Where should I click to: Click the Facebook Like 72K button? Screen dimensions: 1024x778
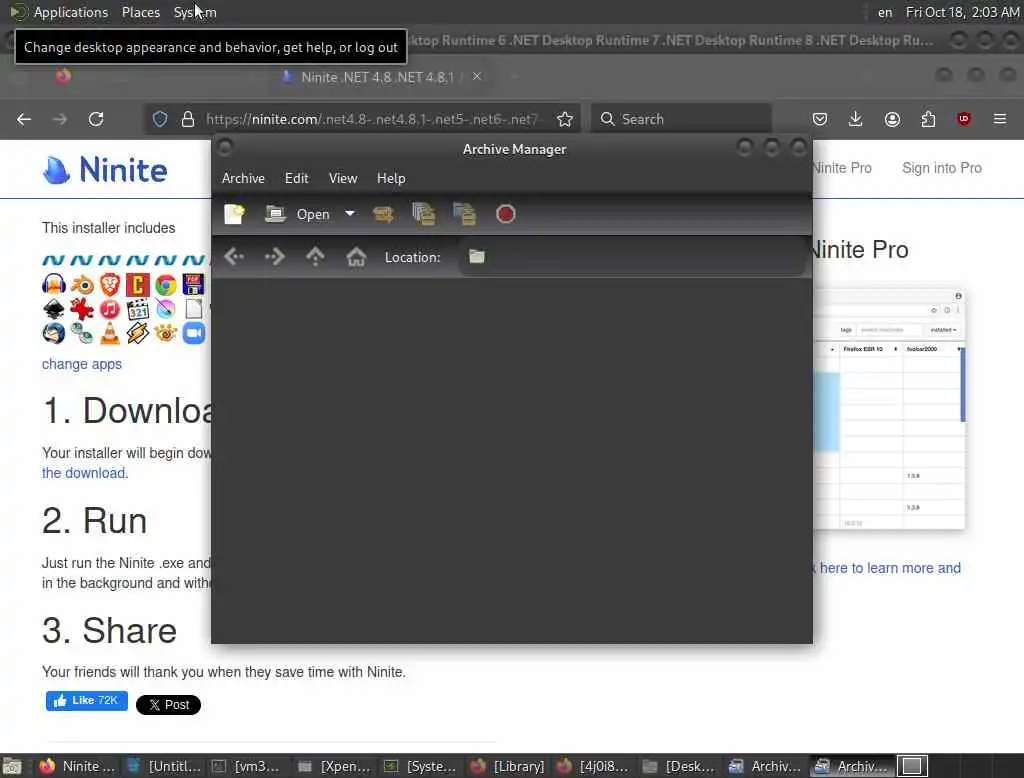coord(87,700)
